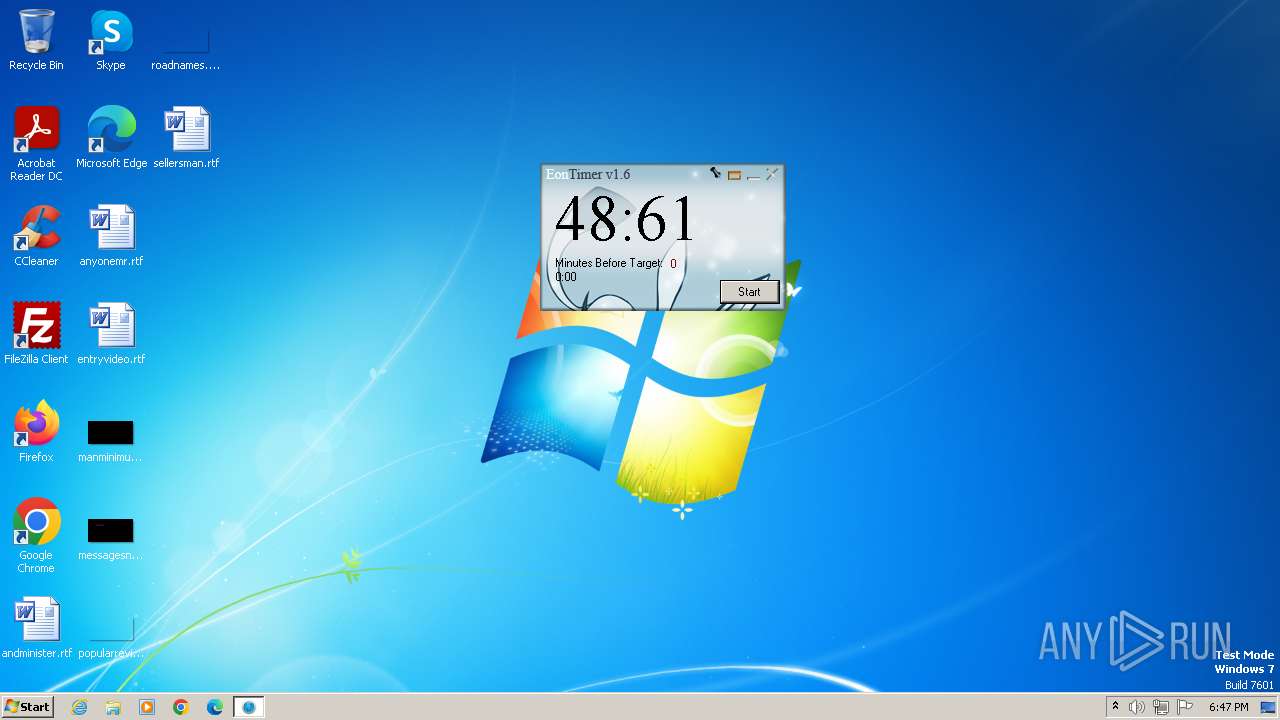This screenshot has height=720, width=1280.
Task: Click the network tray icon
Action: 1161,707
